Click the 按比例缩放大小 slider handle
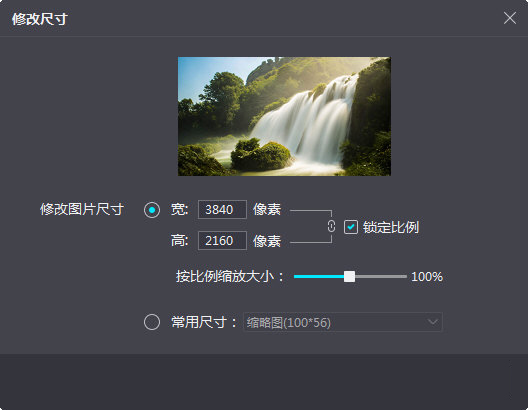 [x=349, y=277]
